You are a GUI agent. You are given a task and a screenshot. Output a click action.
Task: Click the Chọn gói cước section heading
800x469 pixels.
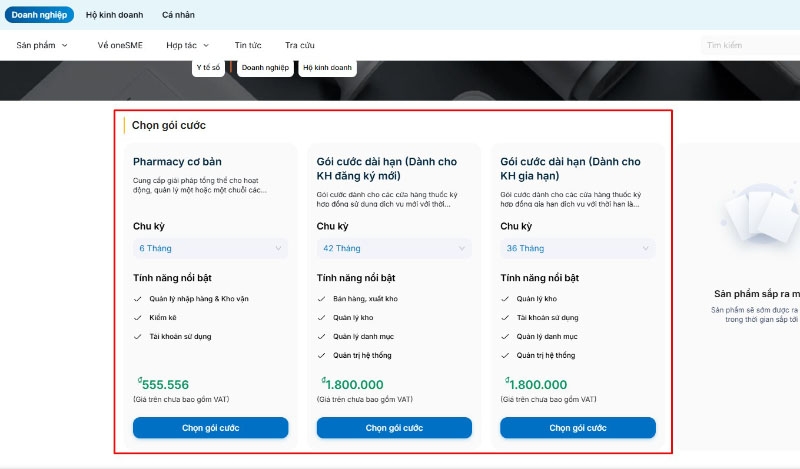pyautogui.click(x=168, y=126)
